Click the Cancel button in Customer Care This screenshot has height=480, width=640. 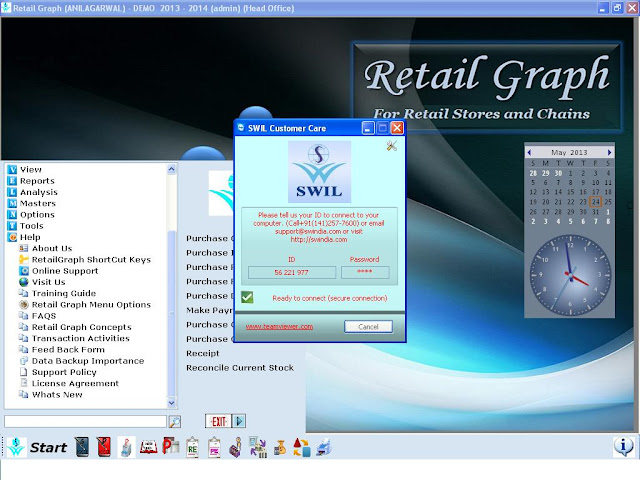click(368, 327)
